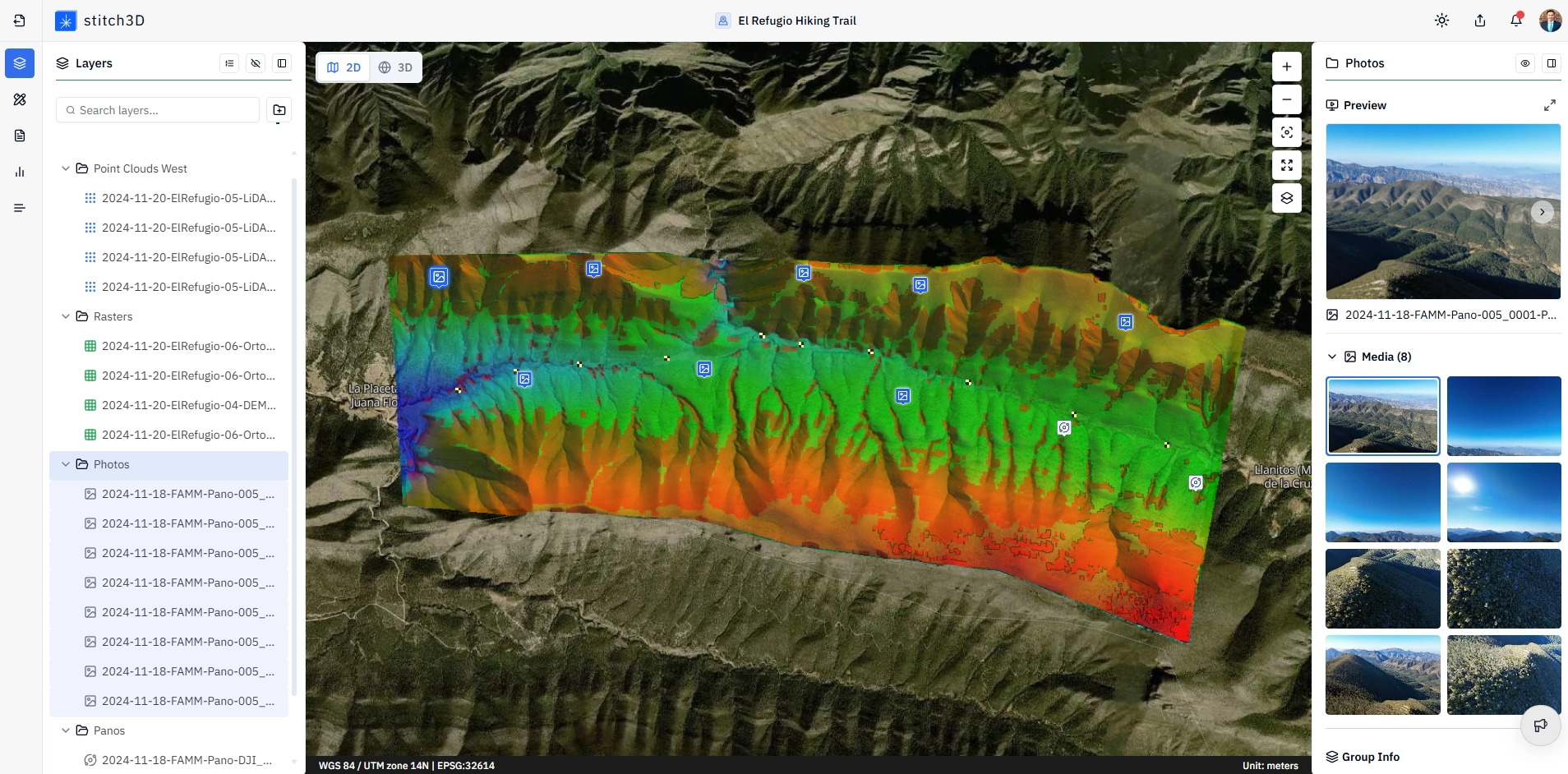Collapse the Point Clouds West folder
Viewport: 1568px width, 774px height.
[66, 168]
